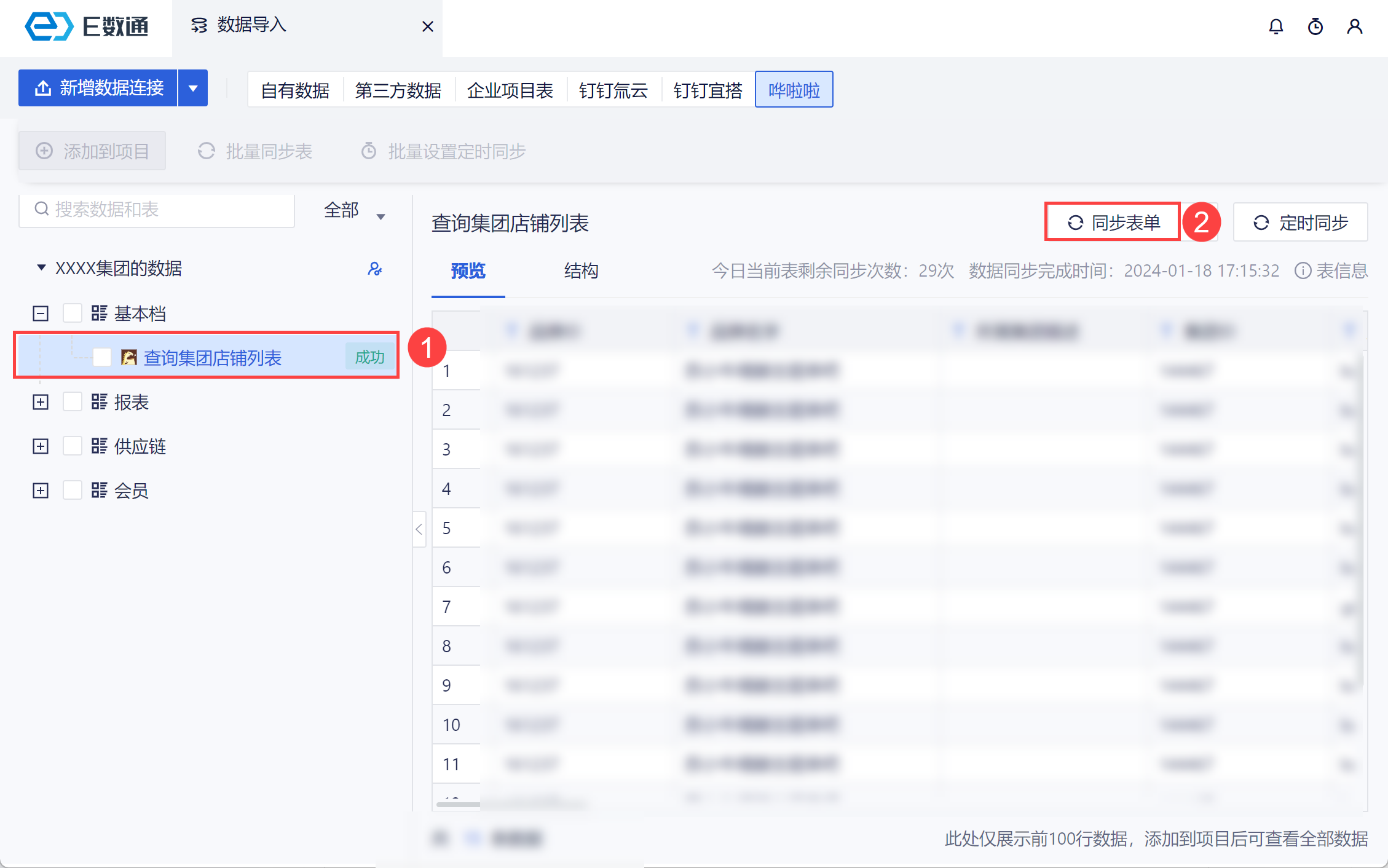Click the 定时同步 button
The width and height of the screenshot is (1388, 868).
[x=1300, y=222]
